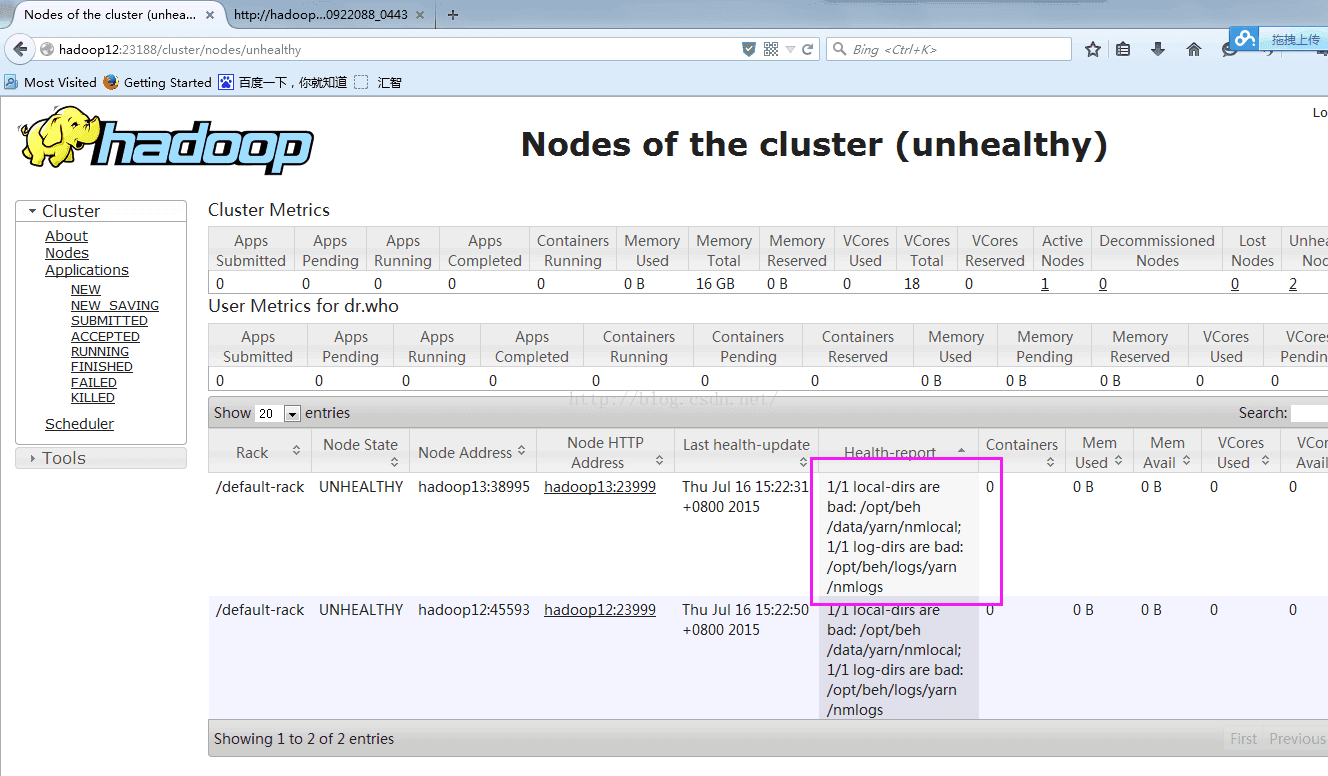Click the First pagination button
This screenshot has height=776, width=1328.
pyautogui.click(x=1244, y=739)
